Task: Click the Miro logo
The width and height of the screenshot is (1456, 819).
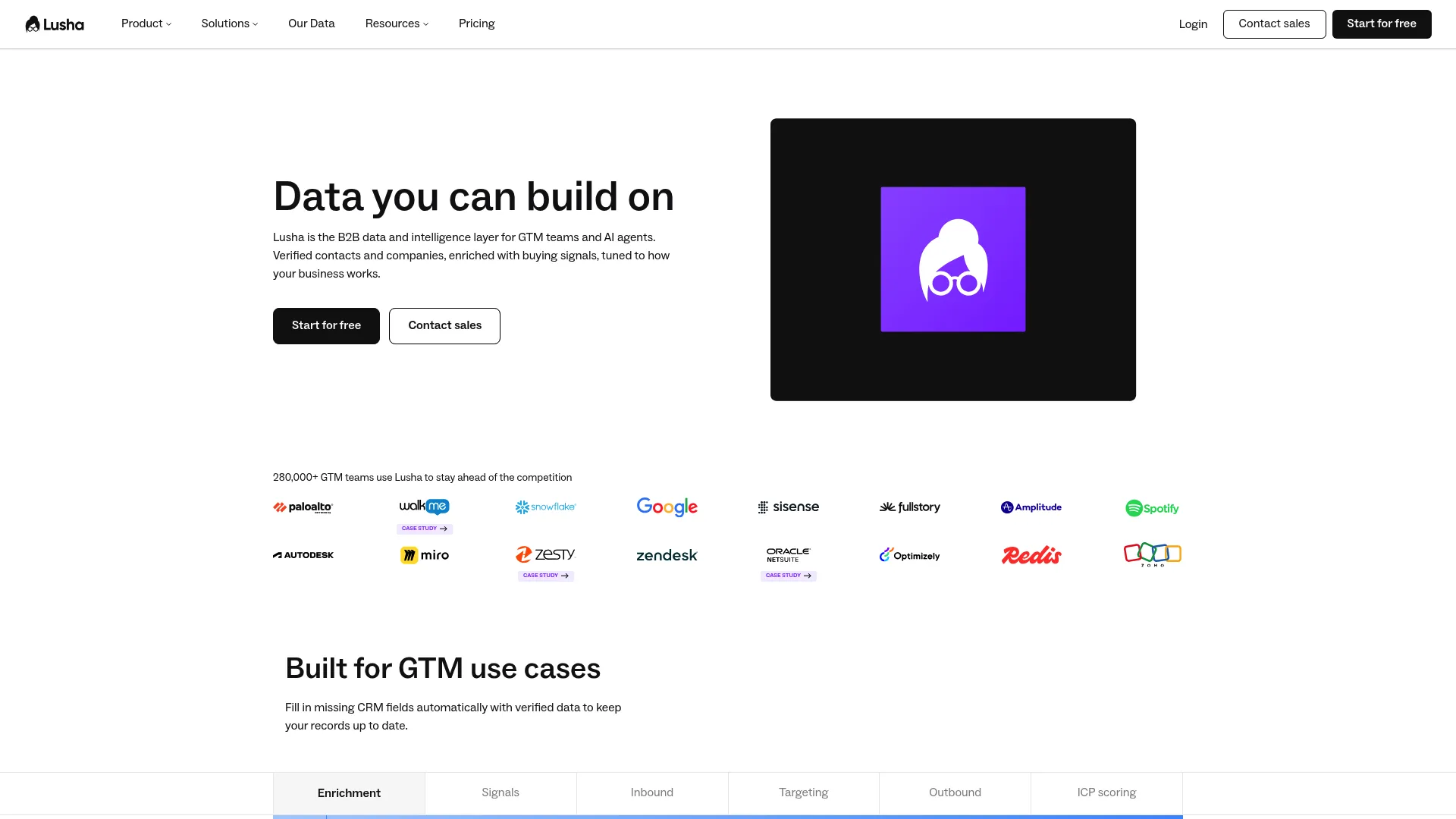Action: [x=425, y=555]
